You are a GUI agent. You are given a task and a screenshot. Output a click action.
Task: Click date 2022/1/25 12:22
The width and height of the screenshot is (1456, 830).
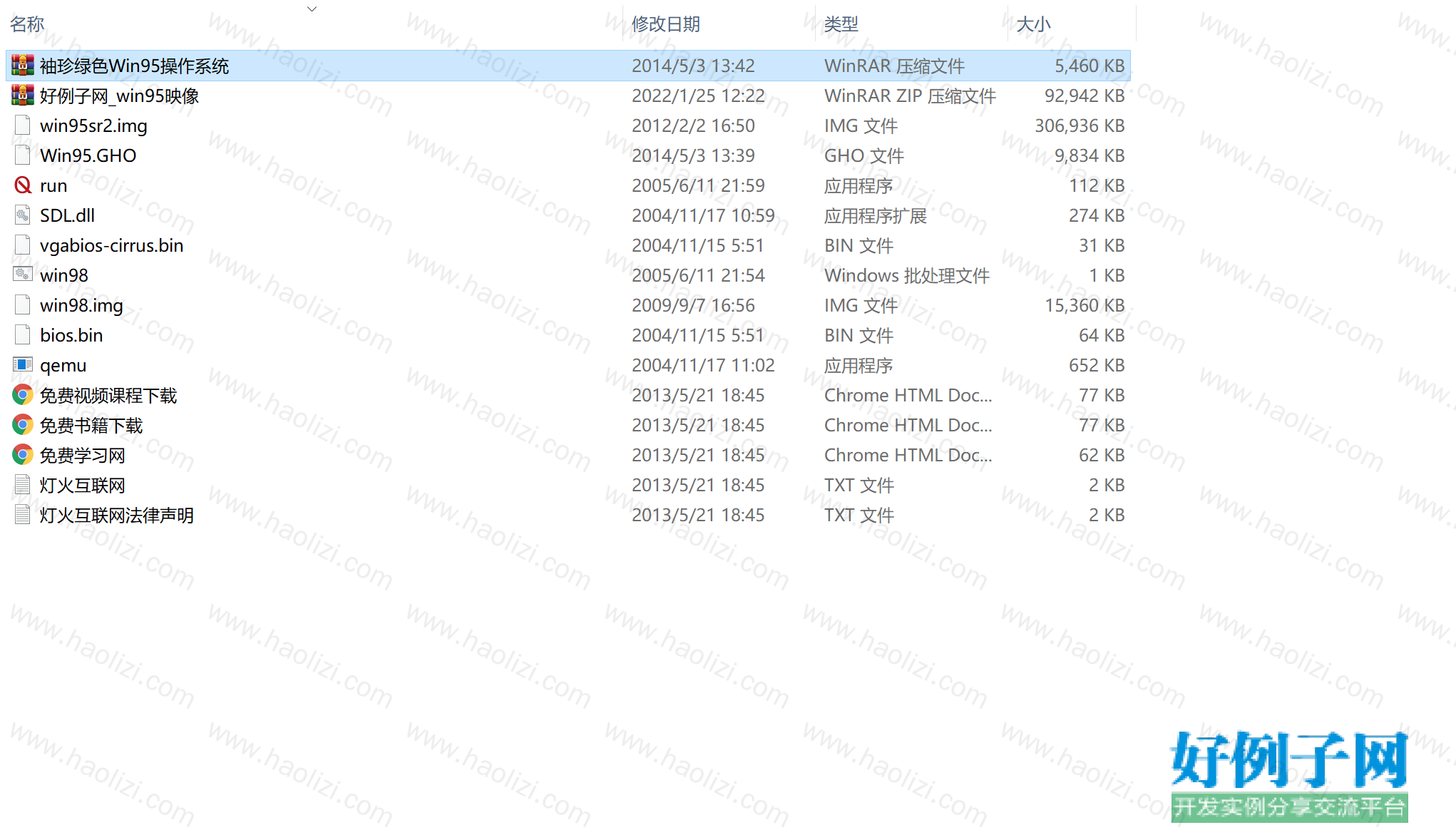click(x=698, y=96)
